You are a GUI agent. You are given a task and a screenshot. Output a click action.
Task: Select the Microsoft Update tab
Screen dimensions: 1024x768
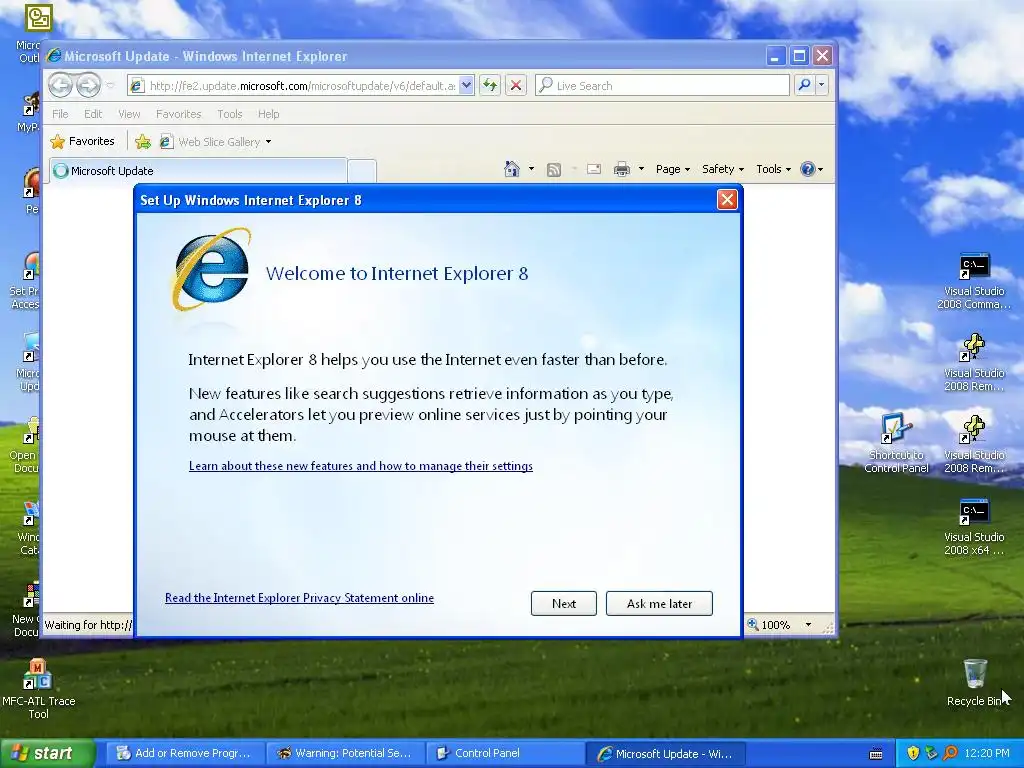click(x=199, y=171)
